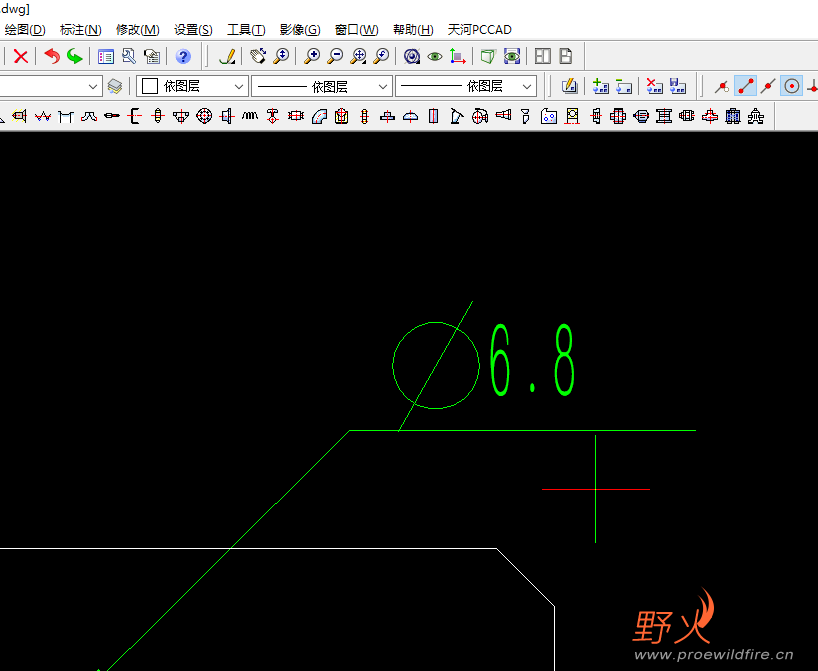Expand the color 依图层 dropdown
818x671 pixels.
pos(238,87)
